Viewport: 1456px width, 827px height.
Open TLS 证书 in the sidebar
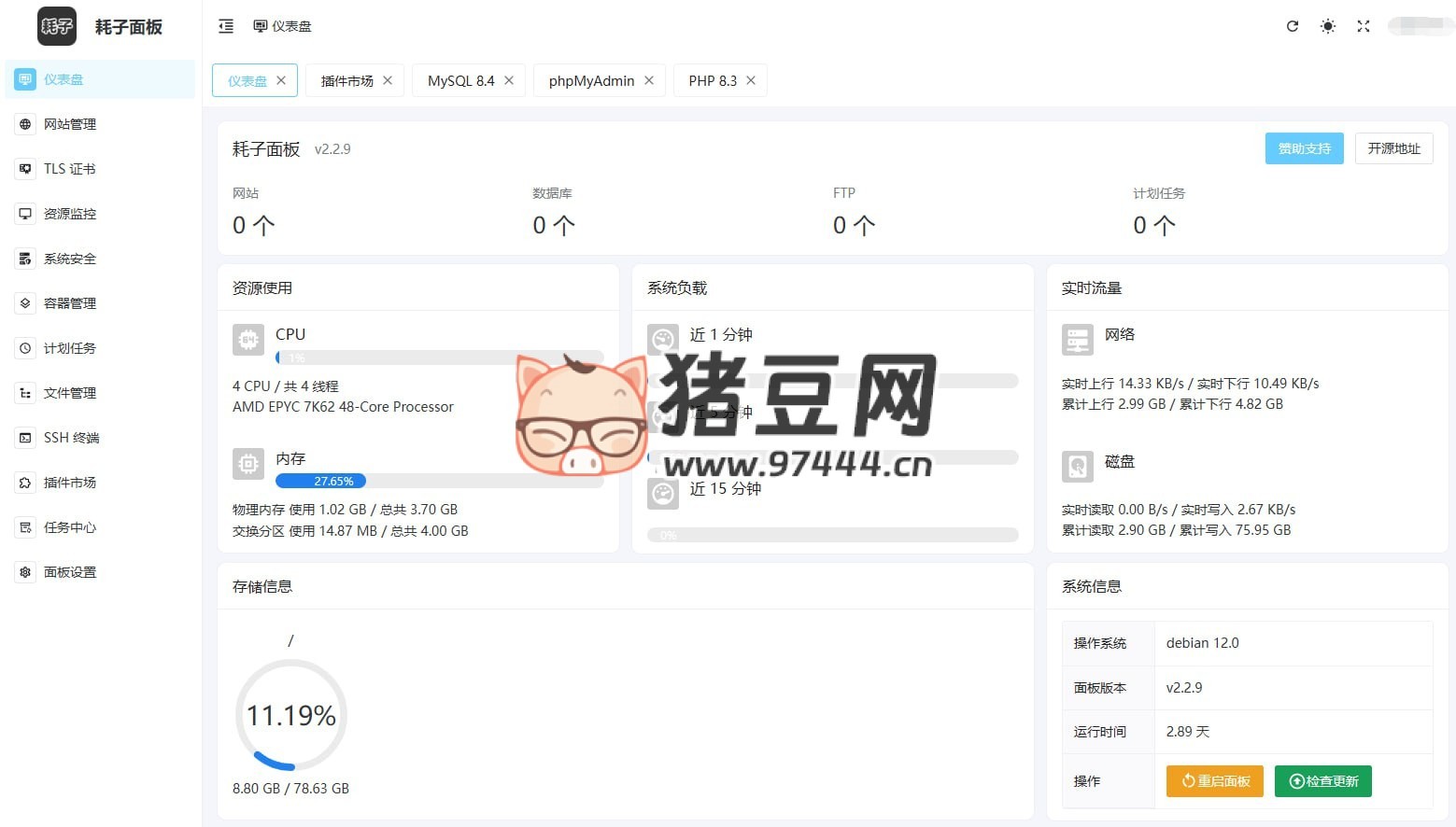click(x=100, y=169)
